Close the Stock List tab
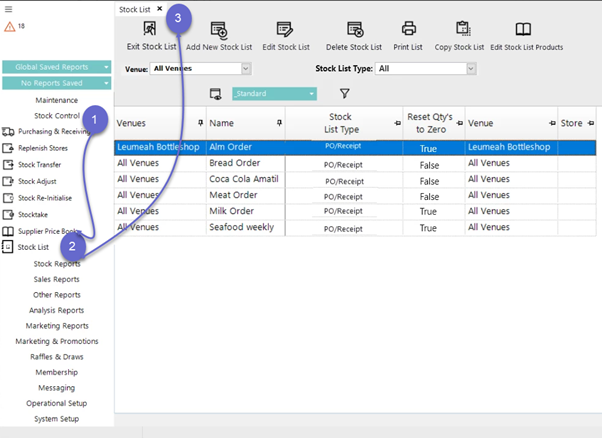The width and height of the screenshot is (602, 438). point(160,9)
